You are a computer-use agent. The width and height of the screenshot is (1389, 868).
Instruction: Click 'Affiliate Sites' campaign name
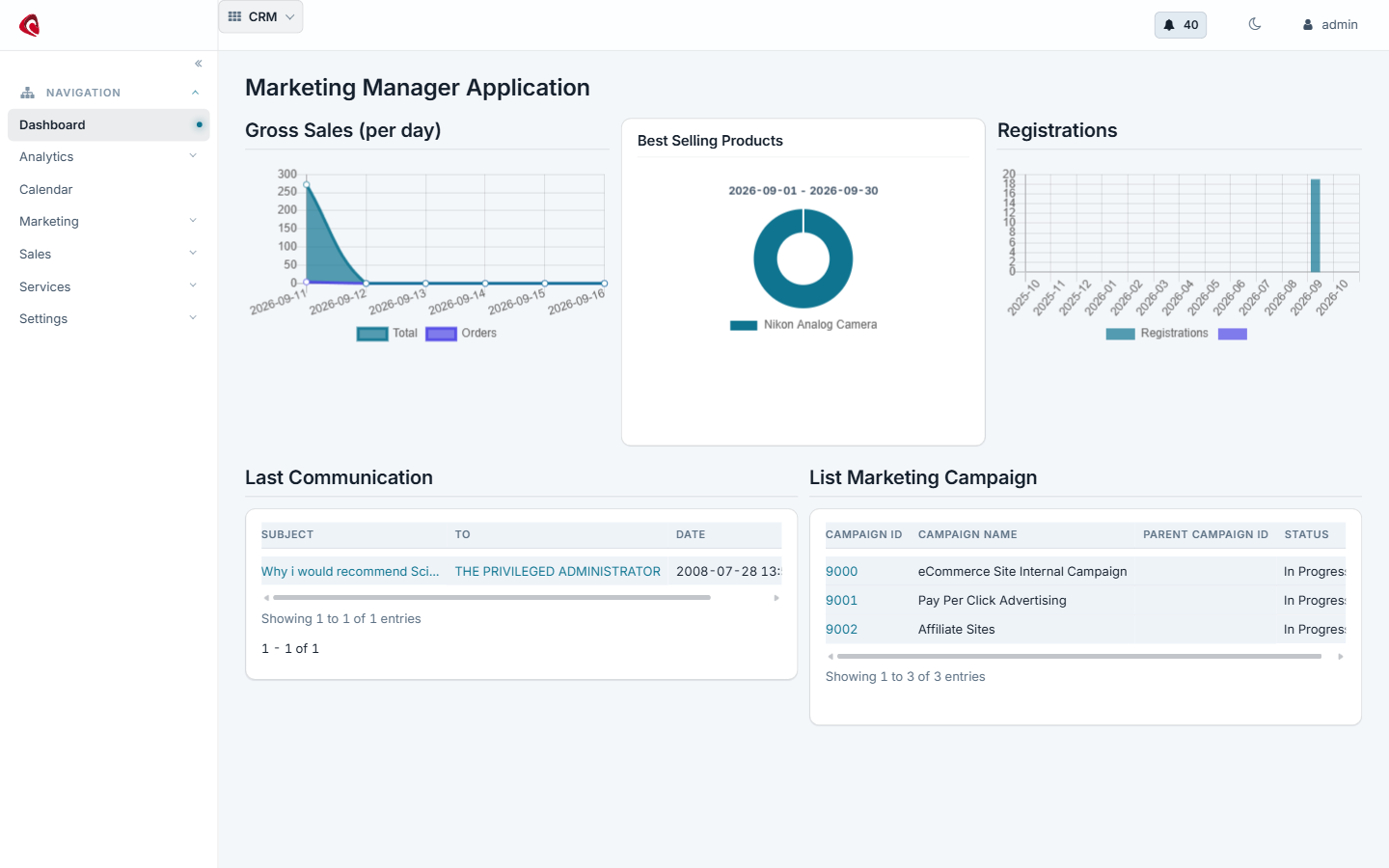coord(957,630)
